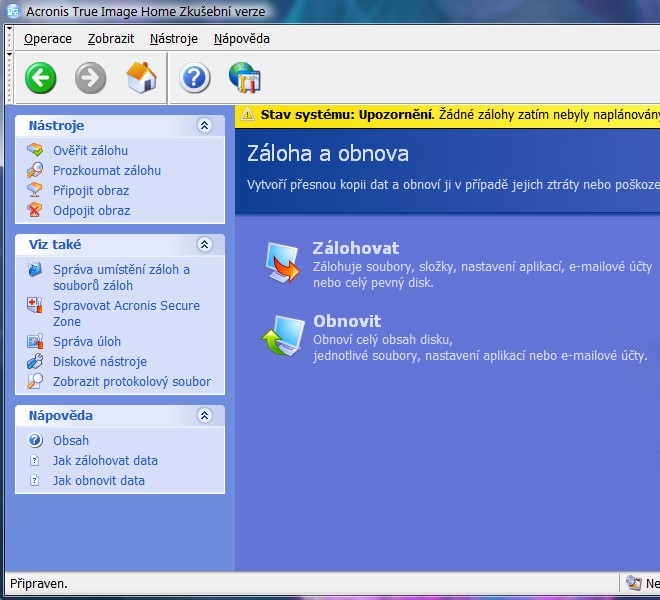Click the Odpojit obraz icon
660x600 pixels.
35,210
